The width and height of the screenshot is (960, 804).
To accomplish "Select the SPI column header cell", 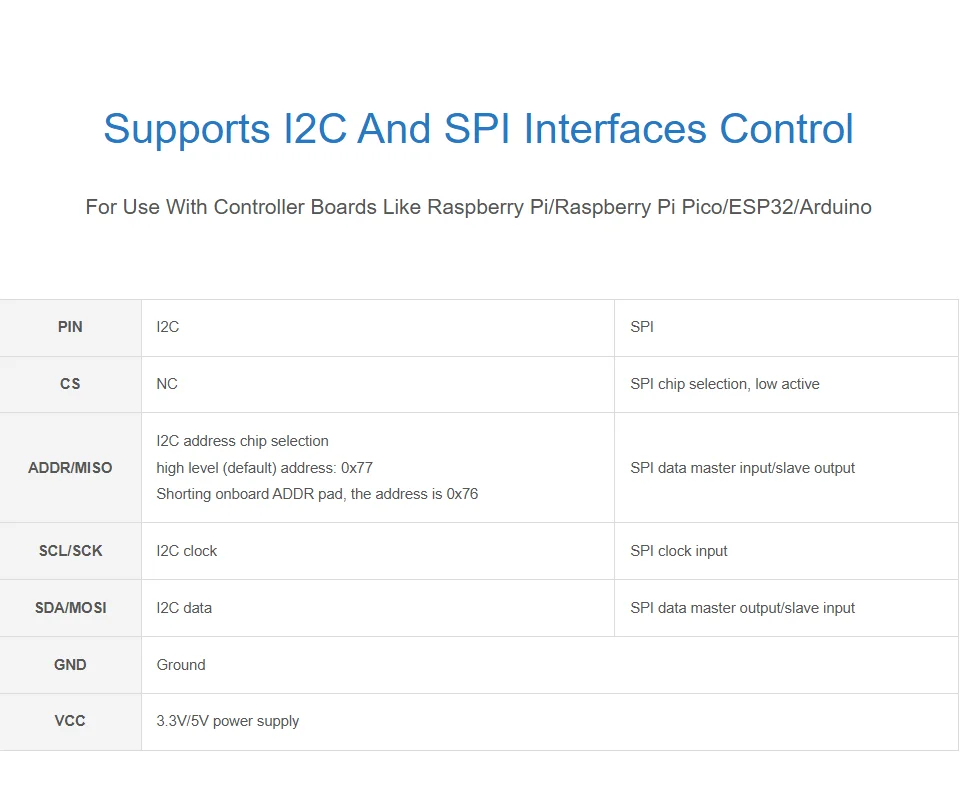I will pyautogui.click(x=787, y=328).
